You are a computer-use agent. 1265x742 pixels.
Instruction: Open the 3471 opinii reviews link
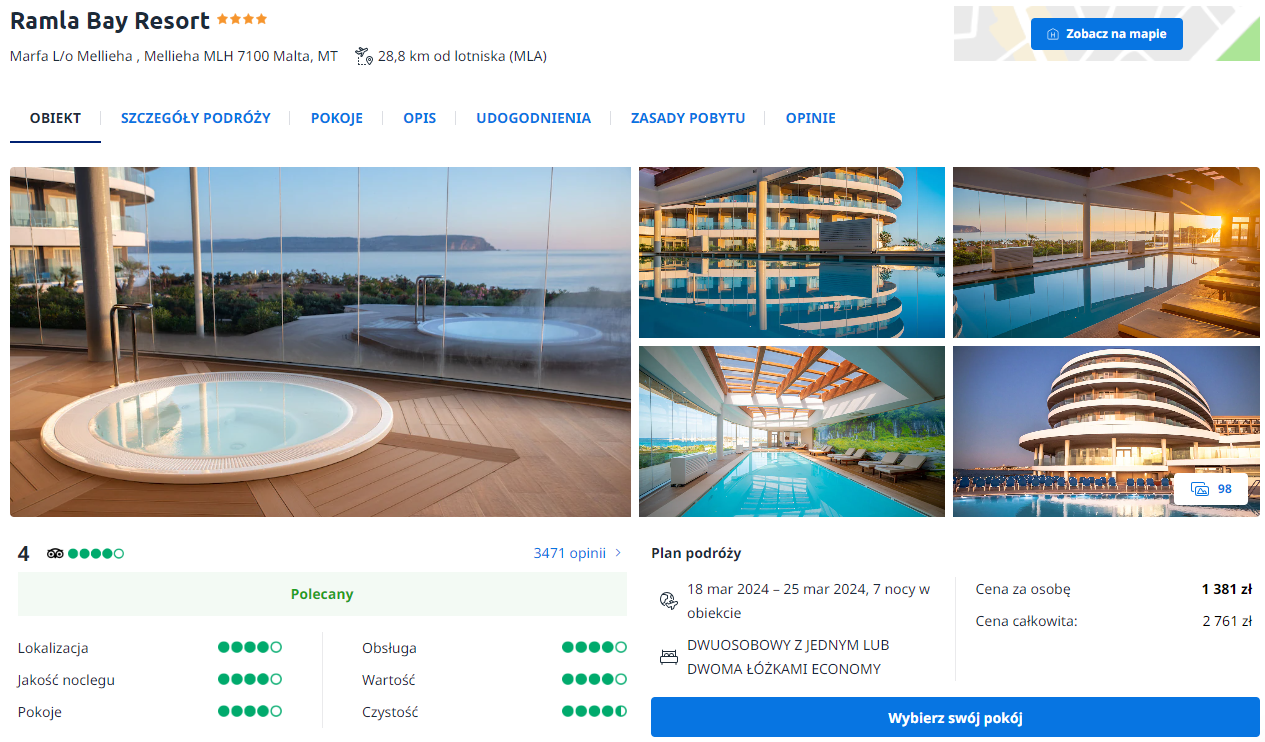coord(570,553)
